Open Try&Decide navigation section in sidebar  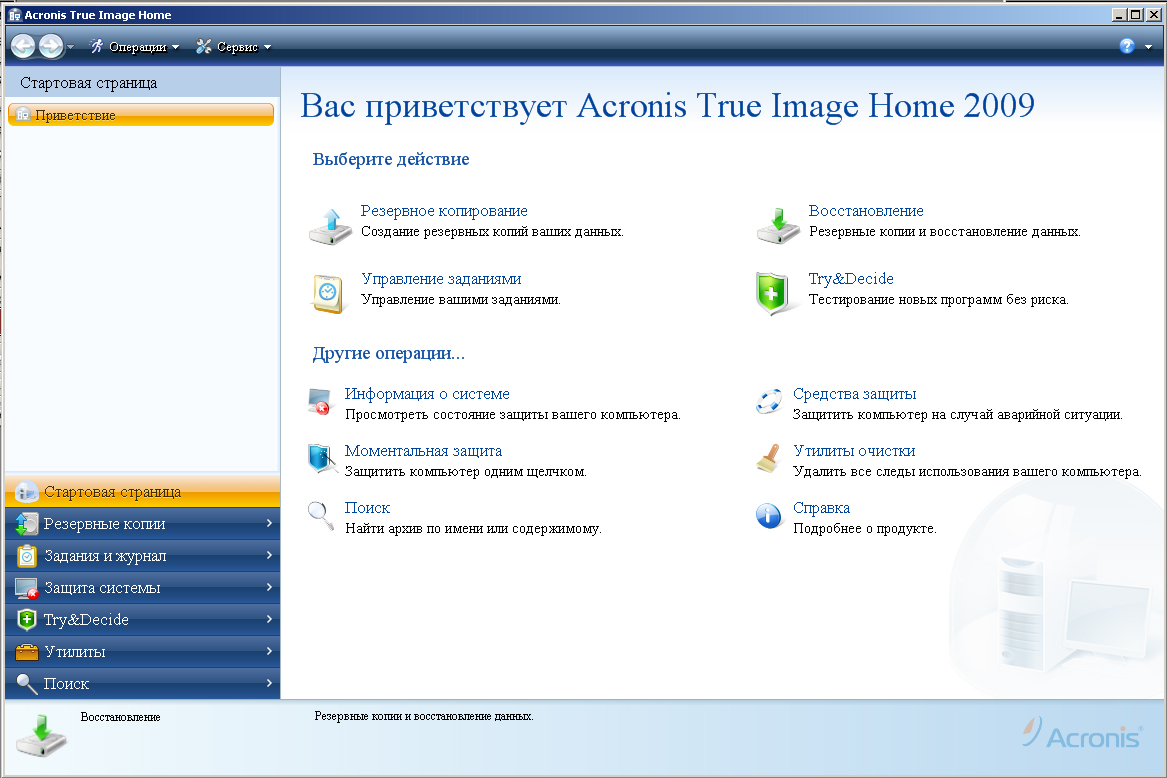142,619
